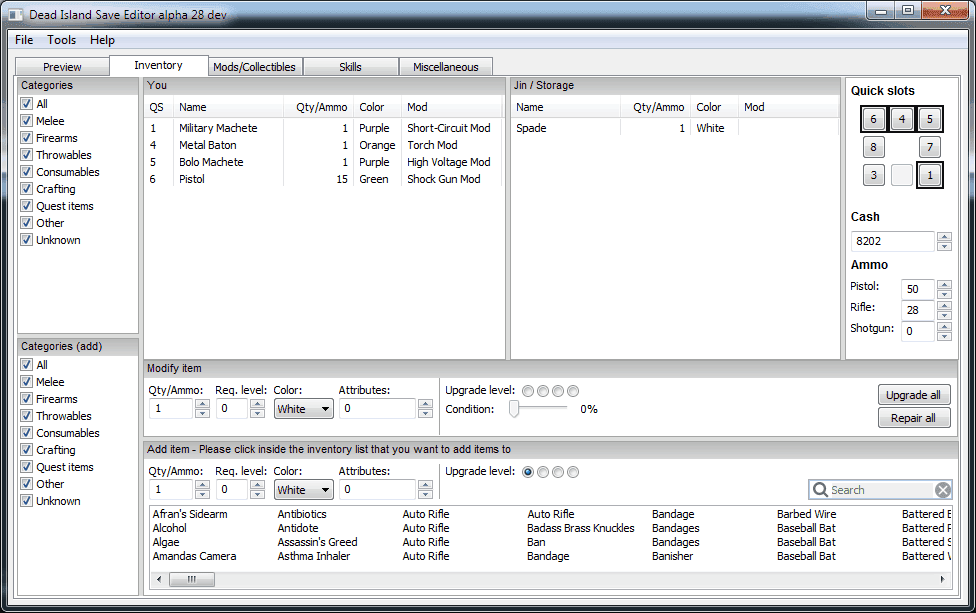Open the Tools menu

click(x=61, y=40)
